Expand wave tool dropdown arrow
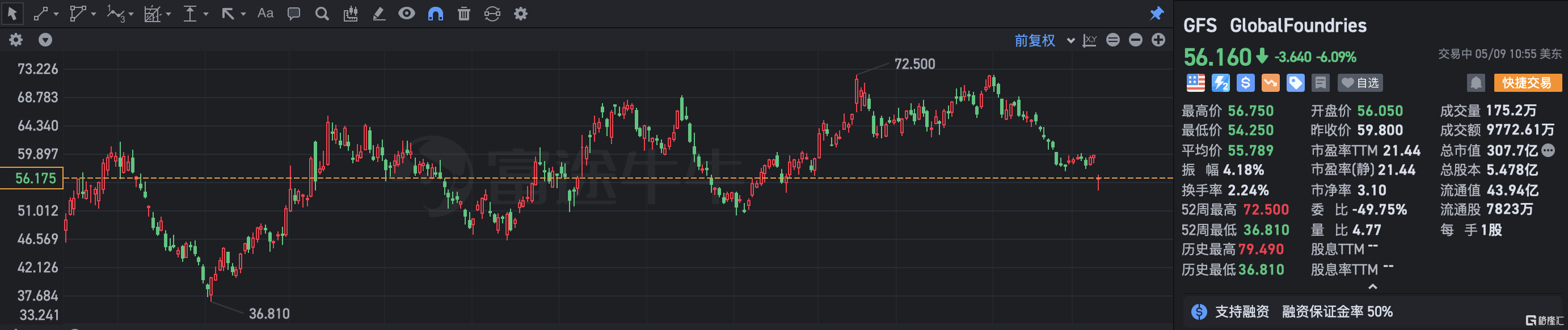Image resolution: width=1568 pixels, height=330 pixels. [131, 14]
